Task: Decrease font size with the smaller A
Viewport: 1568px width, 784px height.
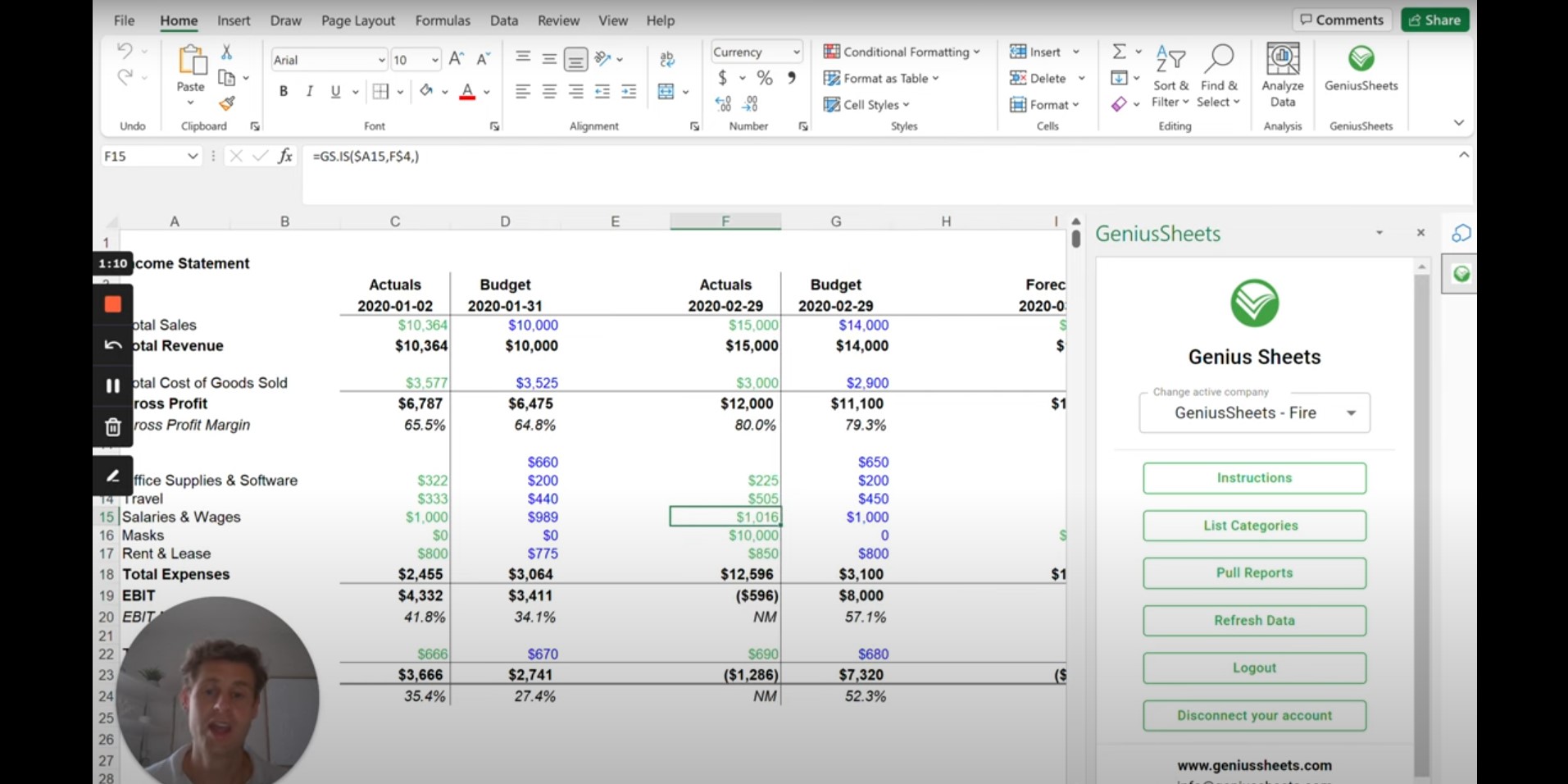Action: pyautogui.click(x=484, y=59)
